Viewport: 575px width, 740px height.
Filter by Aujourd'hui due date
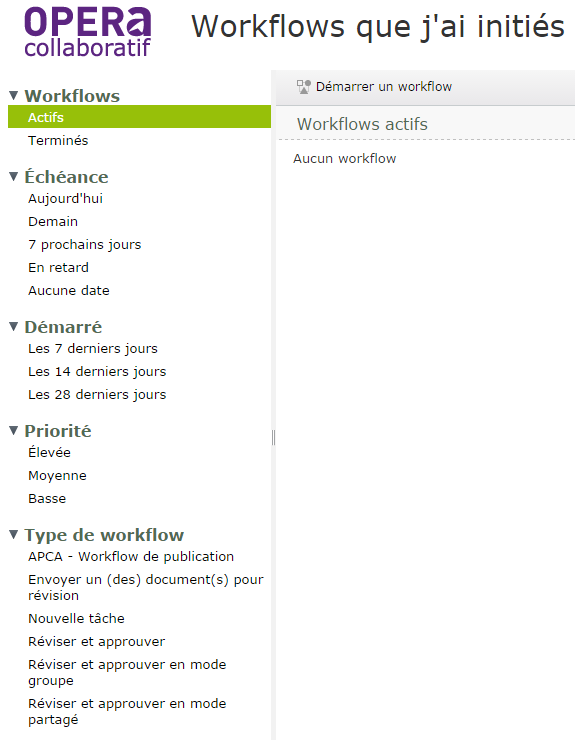pyautogui.click(x=65, y=198)
